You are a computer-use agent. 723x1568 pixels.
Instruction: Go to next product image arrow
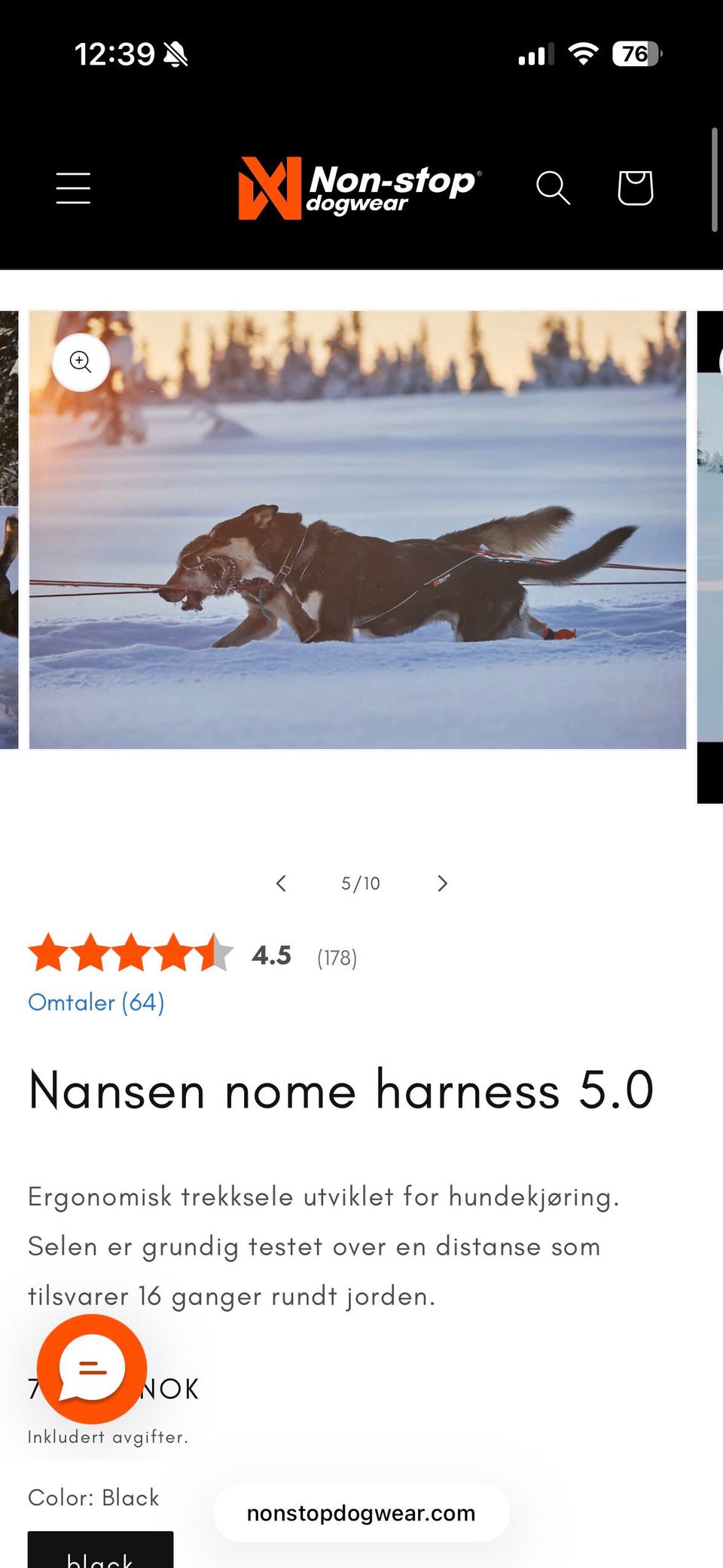442,883
